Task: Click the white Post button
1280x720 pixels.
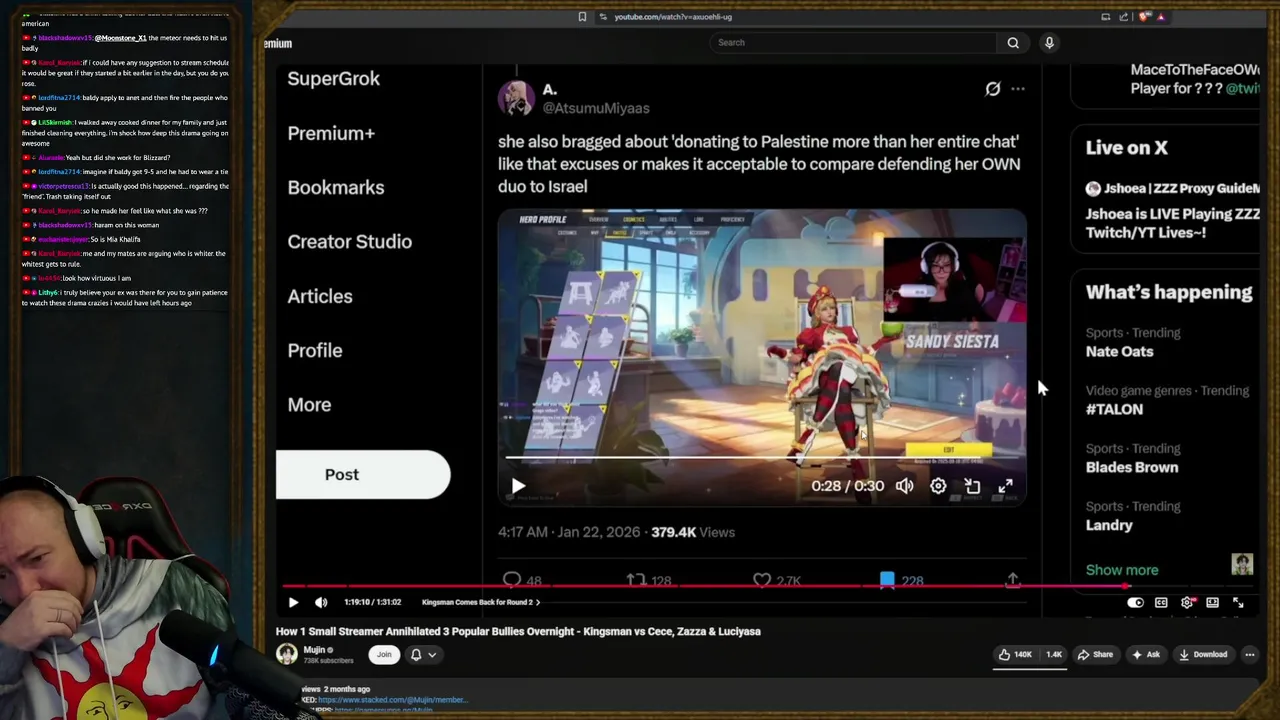Action: pos(363,474)
